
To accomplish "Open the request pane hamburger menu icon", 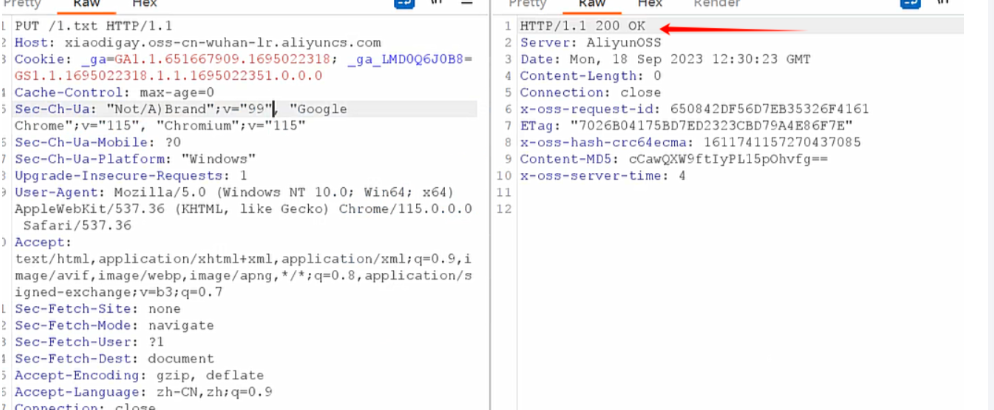I will (x=466, y=4).
